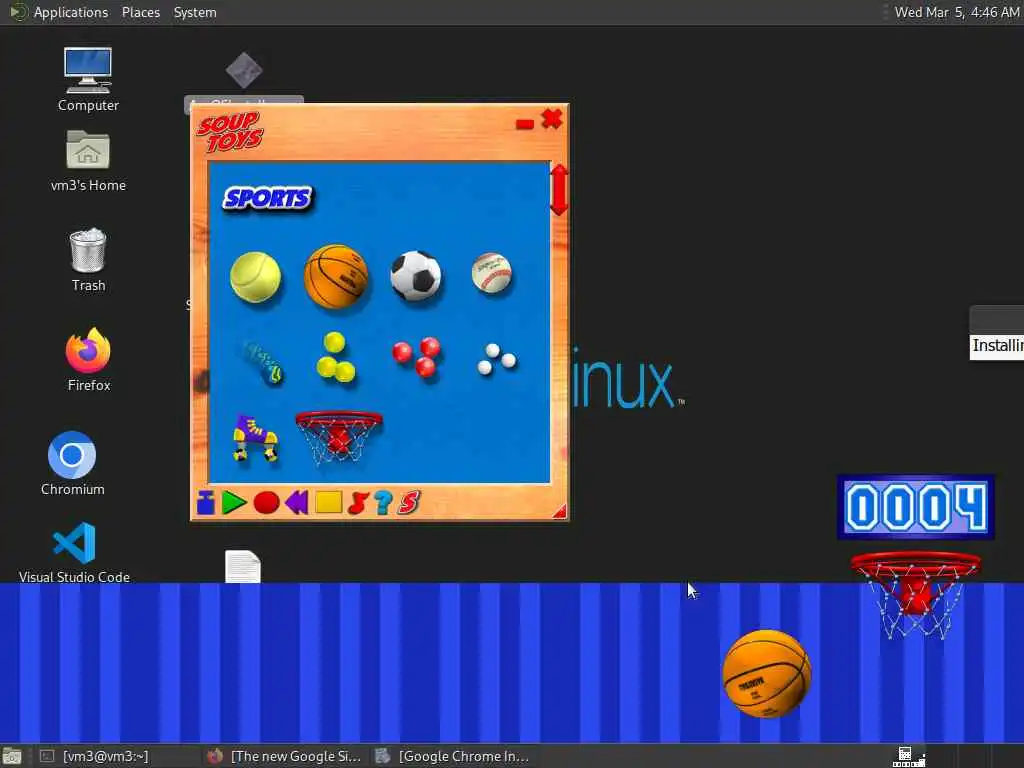Pick the three red balls toy
The image size is (1024, 768).
pos(417,357)
